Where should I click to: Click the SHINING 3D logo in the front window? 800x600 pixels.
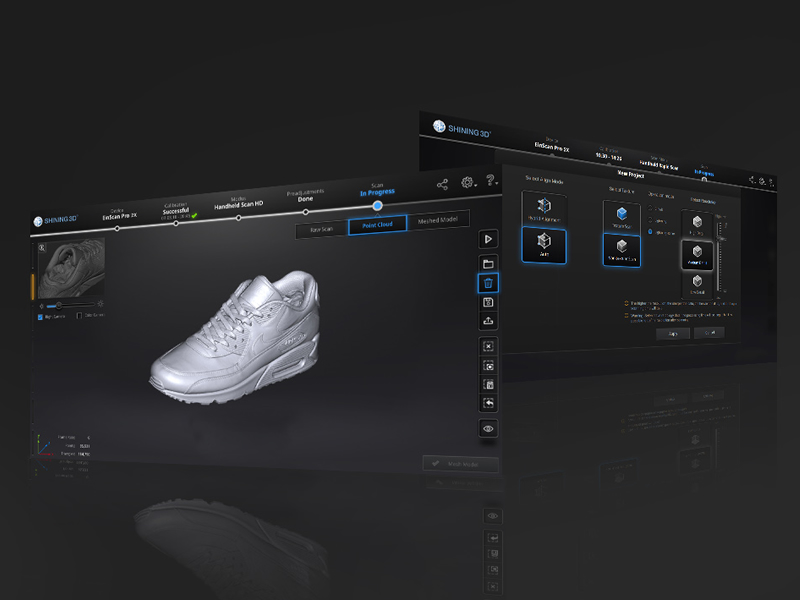point(55,220)
